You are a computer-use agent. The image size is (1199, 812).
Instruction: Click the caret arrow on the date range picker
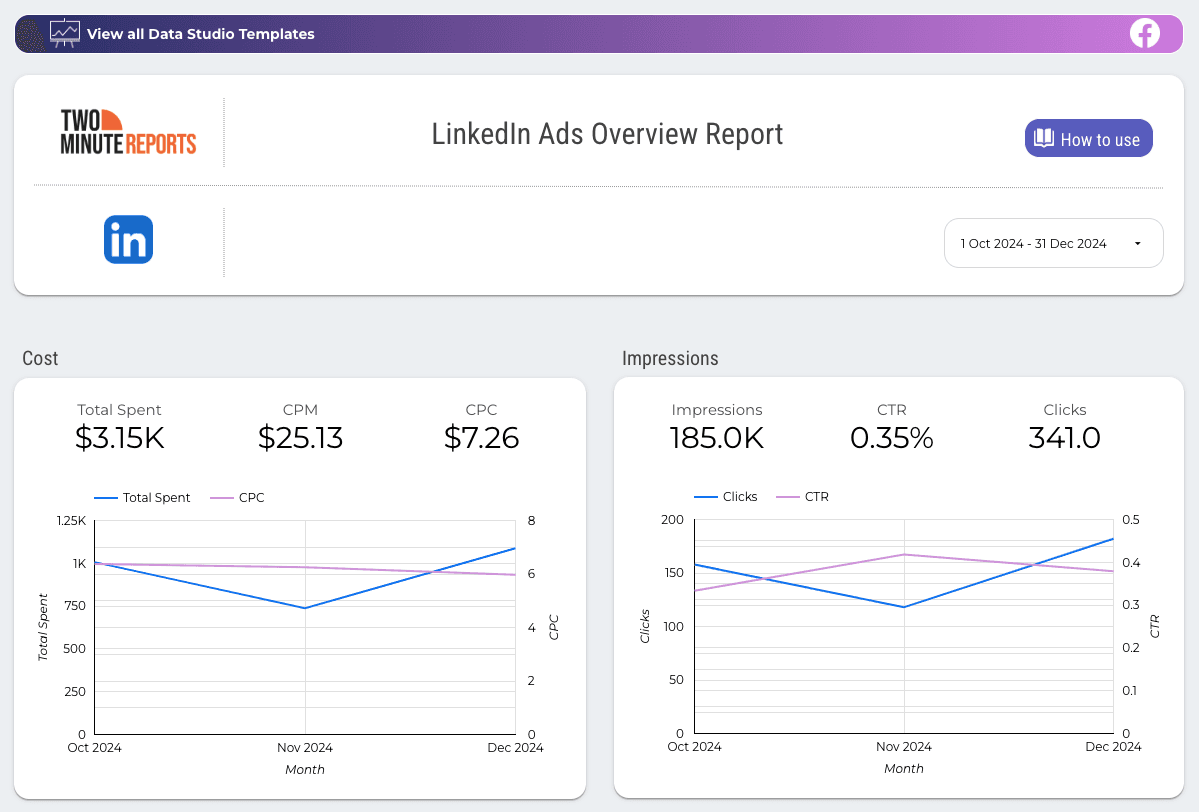(1136, 243)
